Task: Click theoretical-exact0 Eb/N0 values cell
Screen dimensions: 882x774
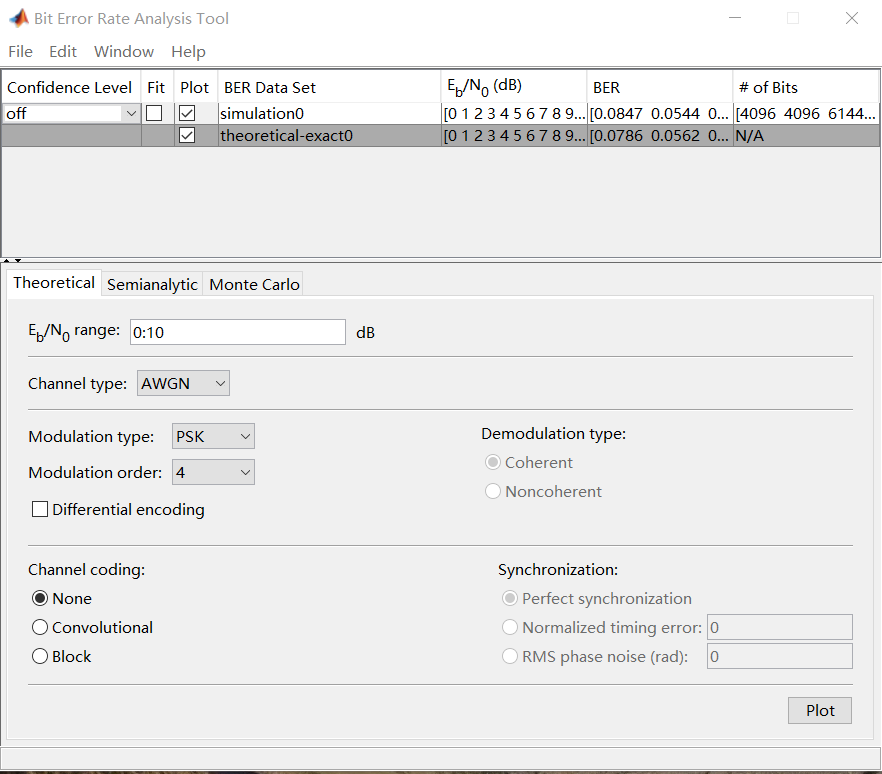Action: 514,136
